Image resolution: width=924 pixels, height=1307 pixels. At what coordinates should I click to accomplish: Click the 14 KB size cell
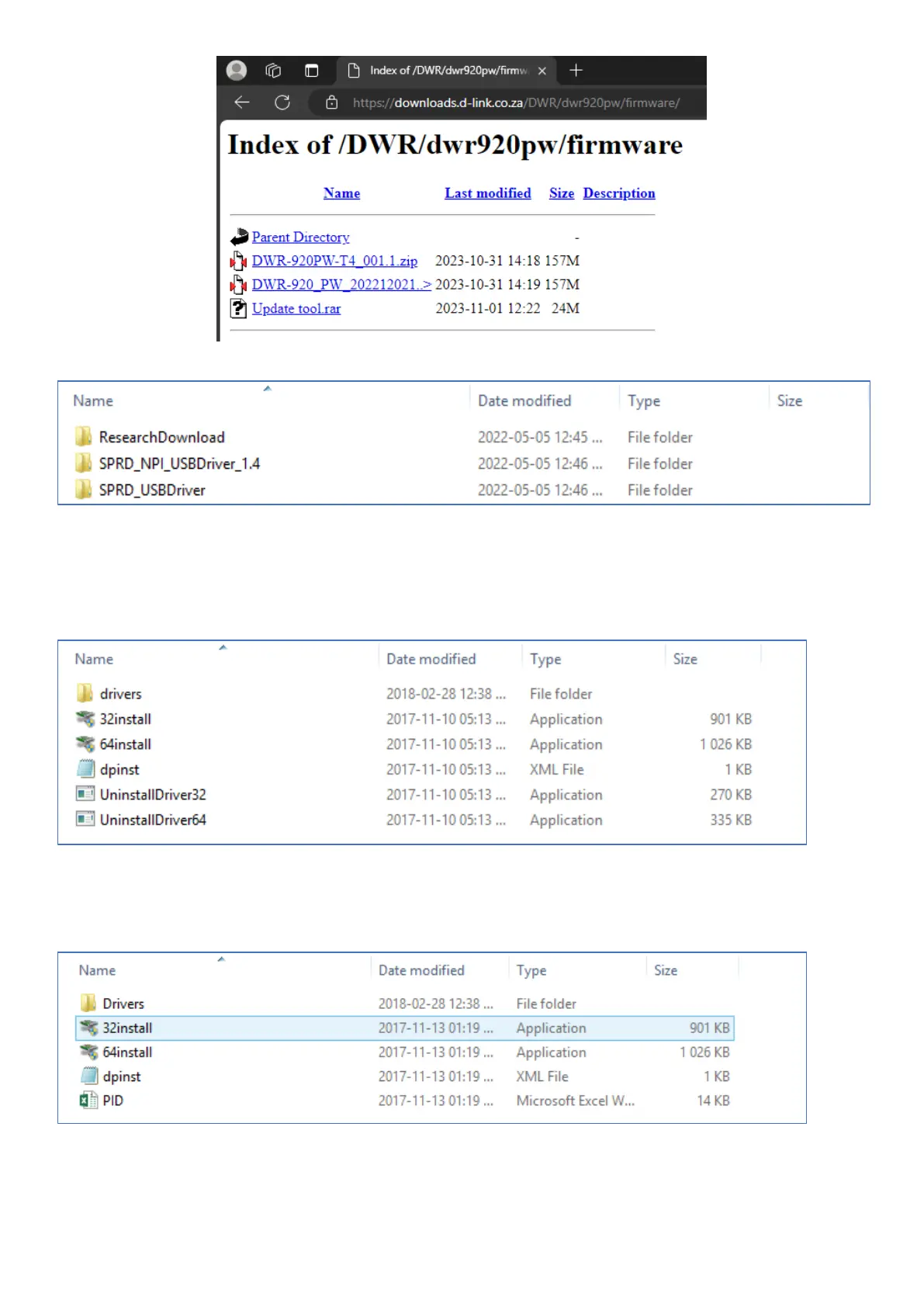[713, 1101]
